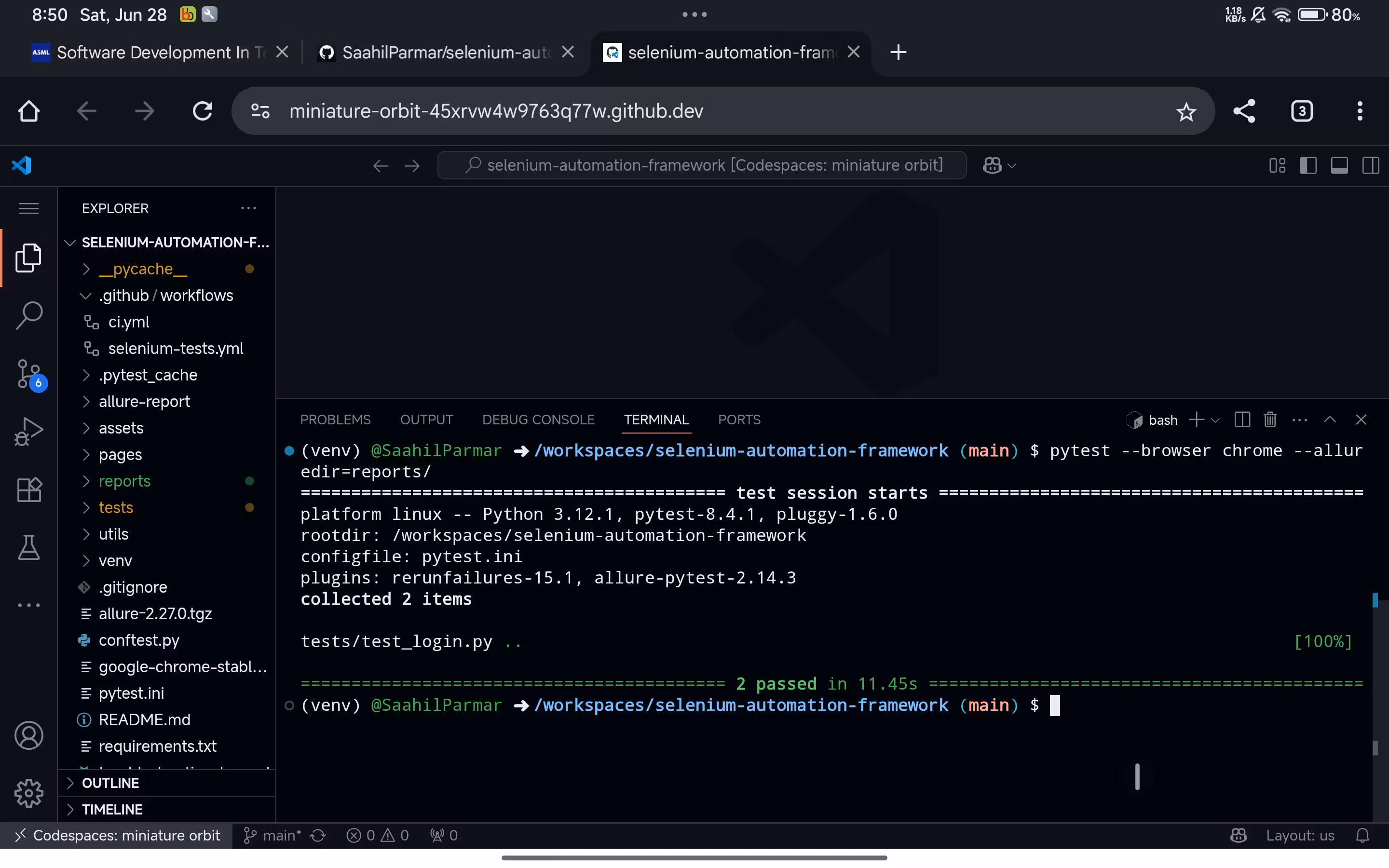Open the new terminal launch profile dropdown

coord(1215,420)
